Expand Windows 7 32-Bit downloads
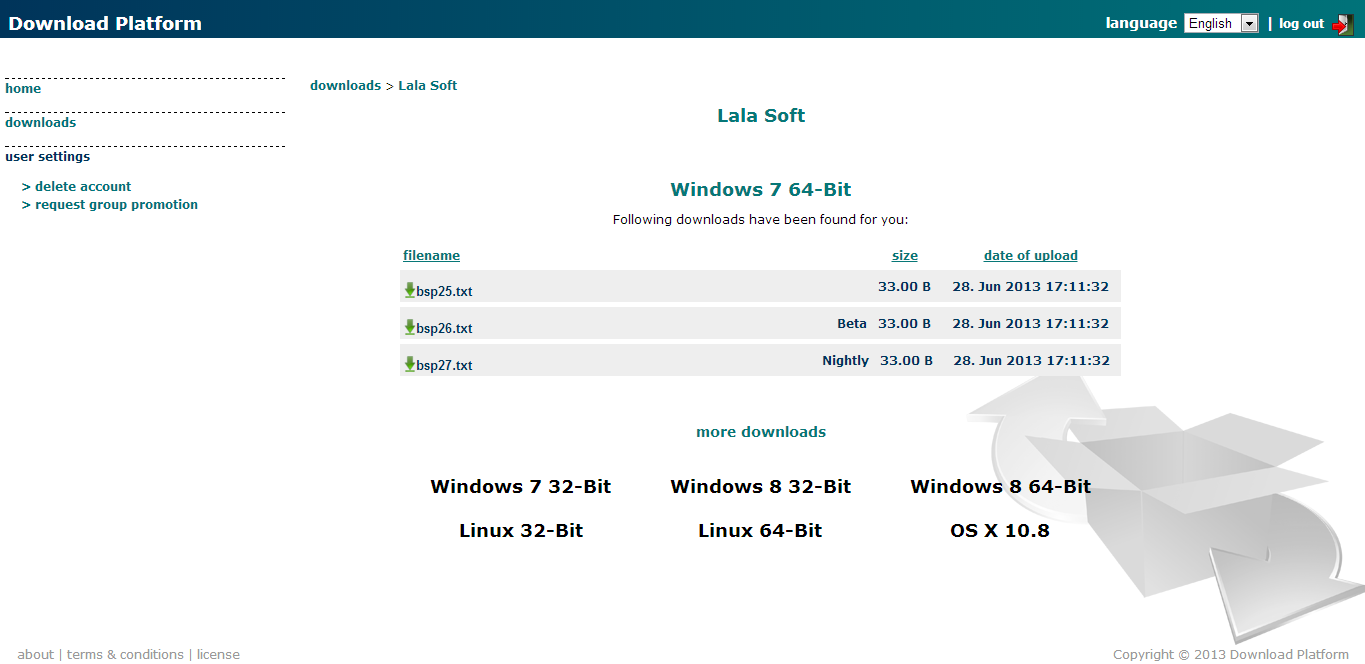Image resolution: width=1365 pixels, height=664 pixels. (x=520, y=486)
